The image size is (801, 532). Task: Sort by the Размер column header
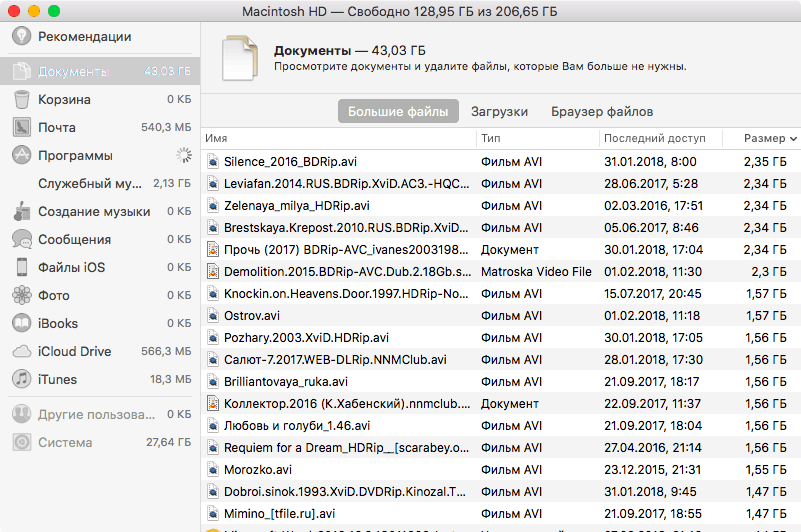pyautogui.click(x=762, y=138)
